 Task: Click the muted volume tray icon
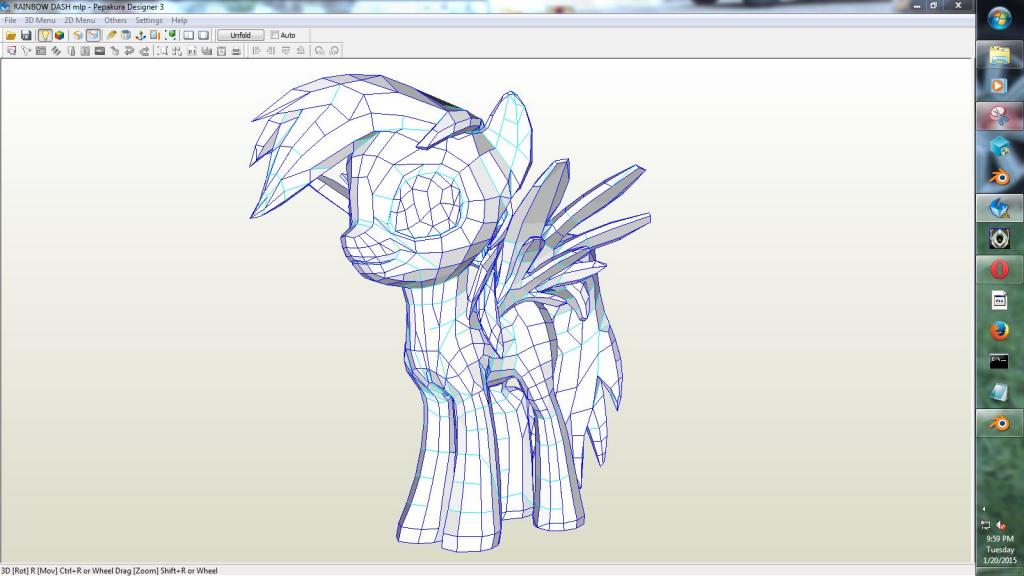[1001, 525]
